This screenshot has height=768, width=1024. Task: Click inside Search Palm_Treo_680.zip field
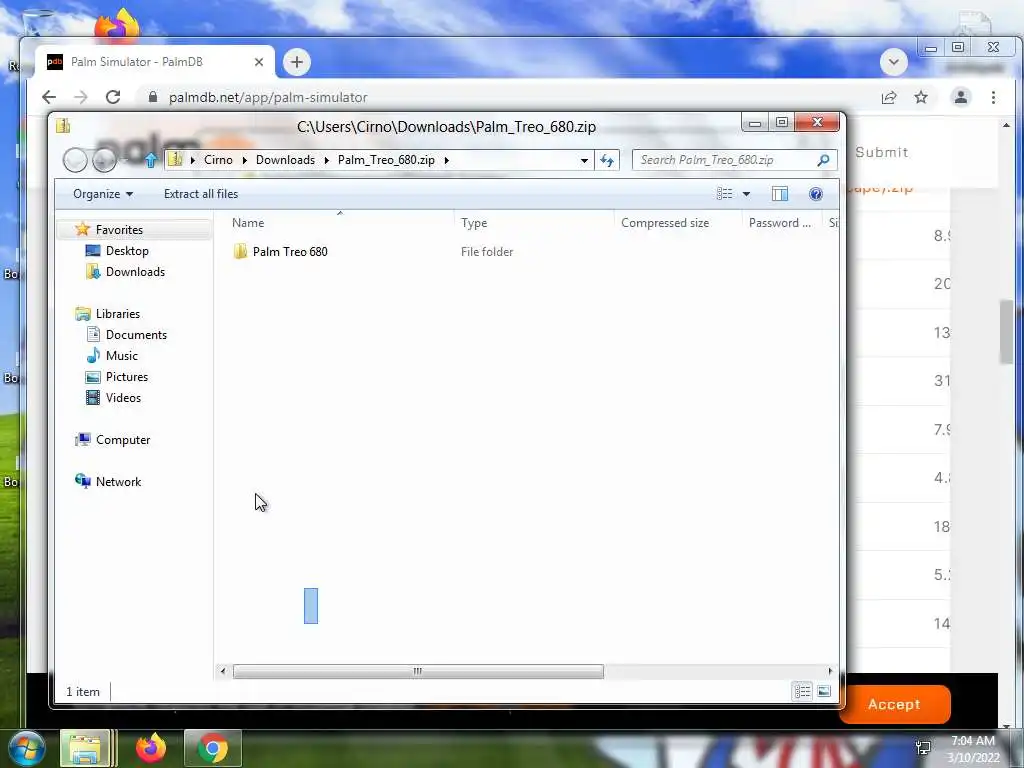(x=724, y=160)
